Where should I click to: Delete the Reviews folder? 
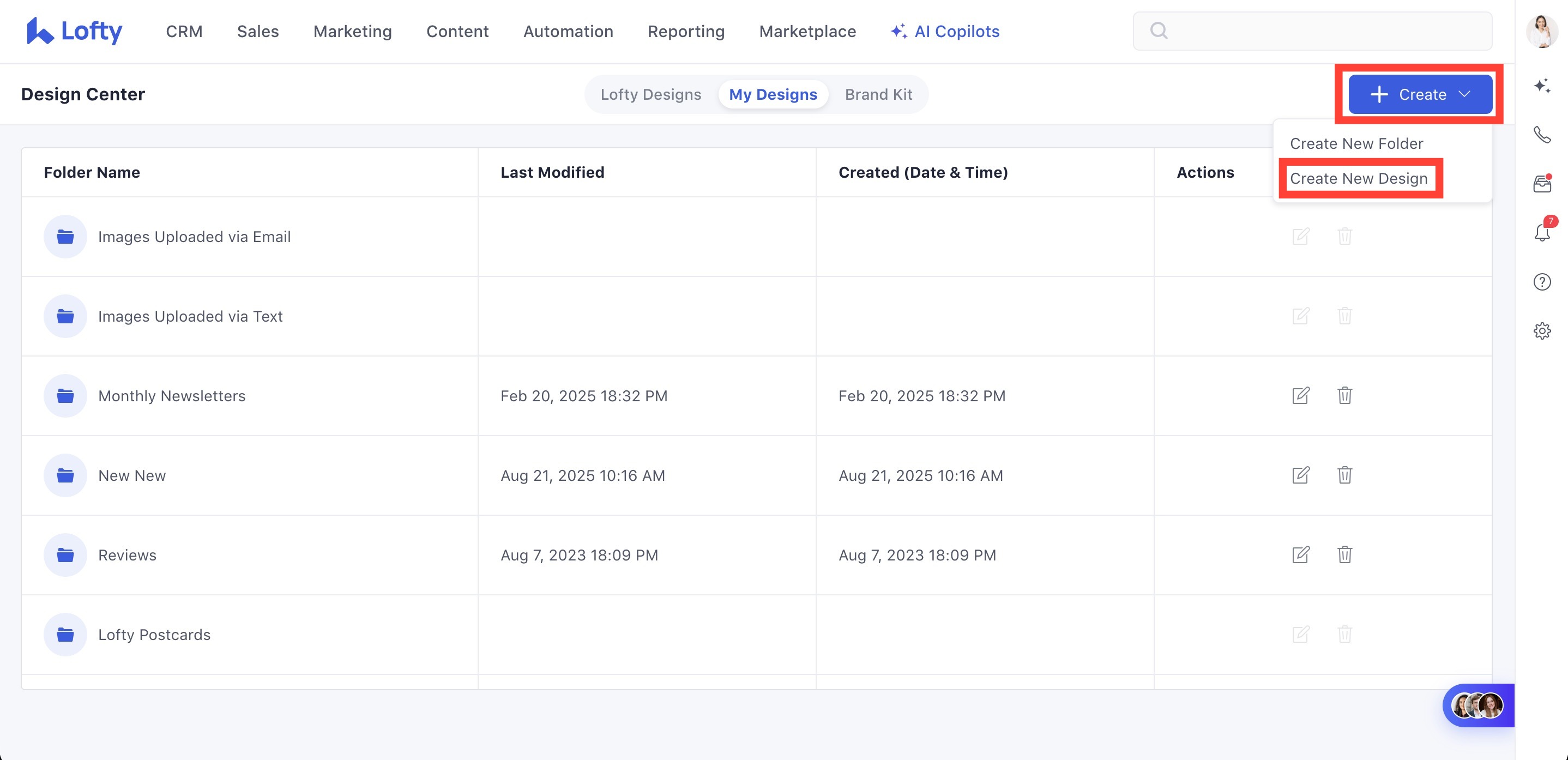1344,555
